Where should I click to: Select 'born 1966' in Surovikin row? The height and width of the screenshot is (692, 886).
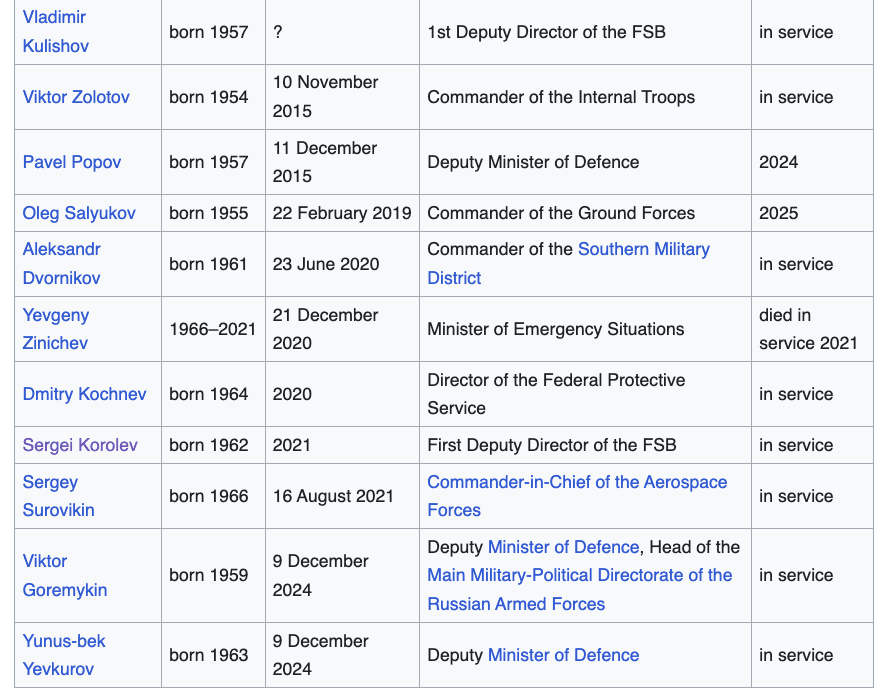[209, 496]
